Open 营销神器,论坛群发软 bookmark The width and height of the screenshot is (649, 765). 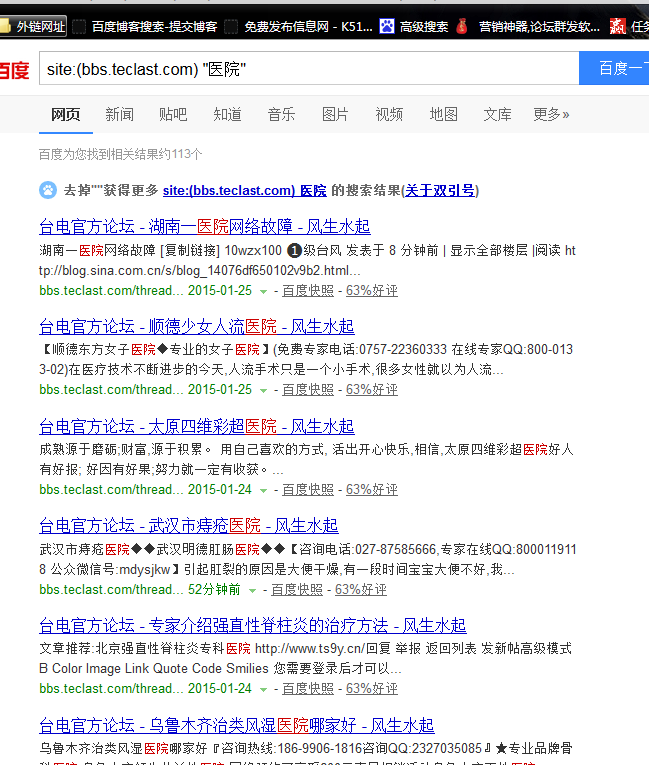(539, 26)
